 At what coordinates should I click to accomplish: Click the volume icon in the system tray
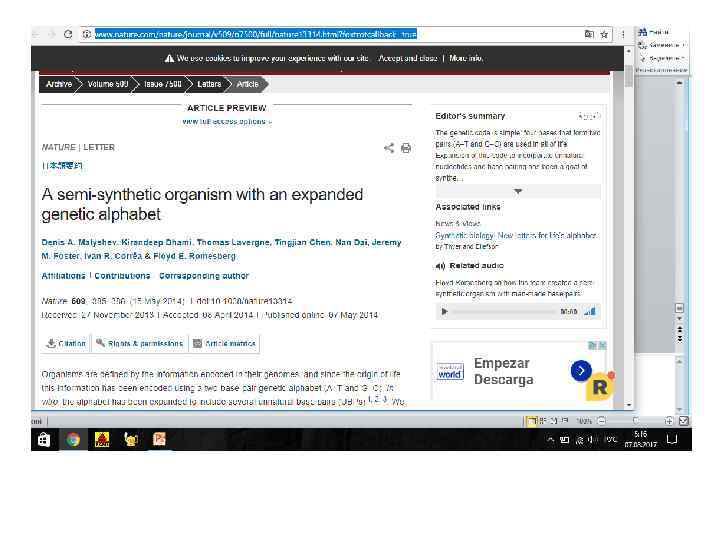(593, 440)
